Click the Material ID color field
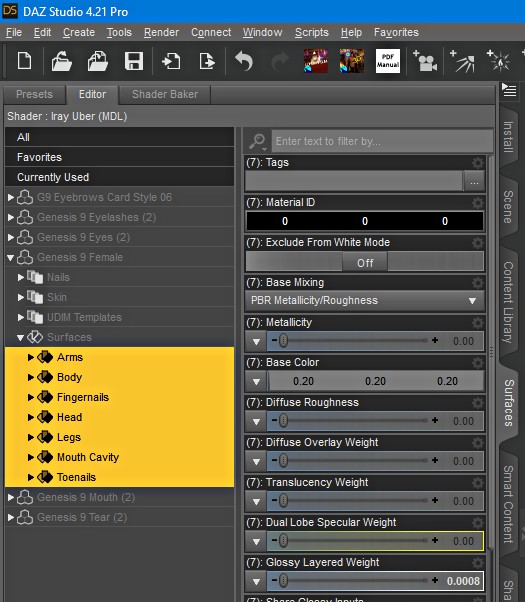 [365, 221]
